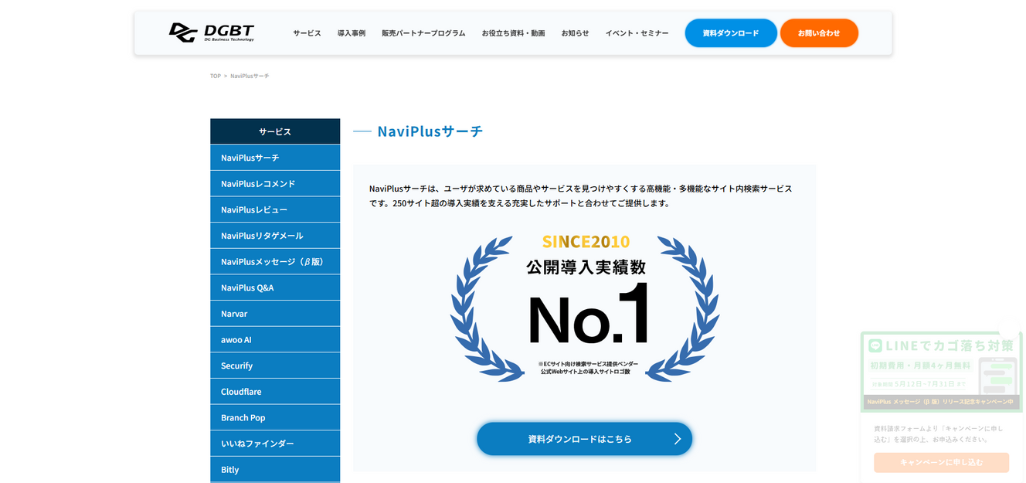Click the NaviPlusサーチ breadcrumb text
This screenshot has width=1026, height=483.
(x=249, y=76)
